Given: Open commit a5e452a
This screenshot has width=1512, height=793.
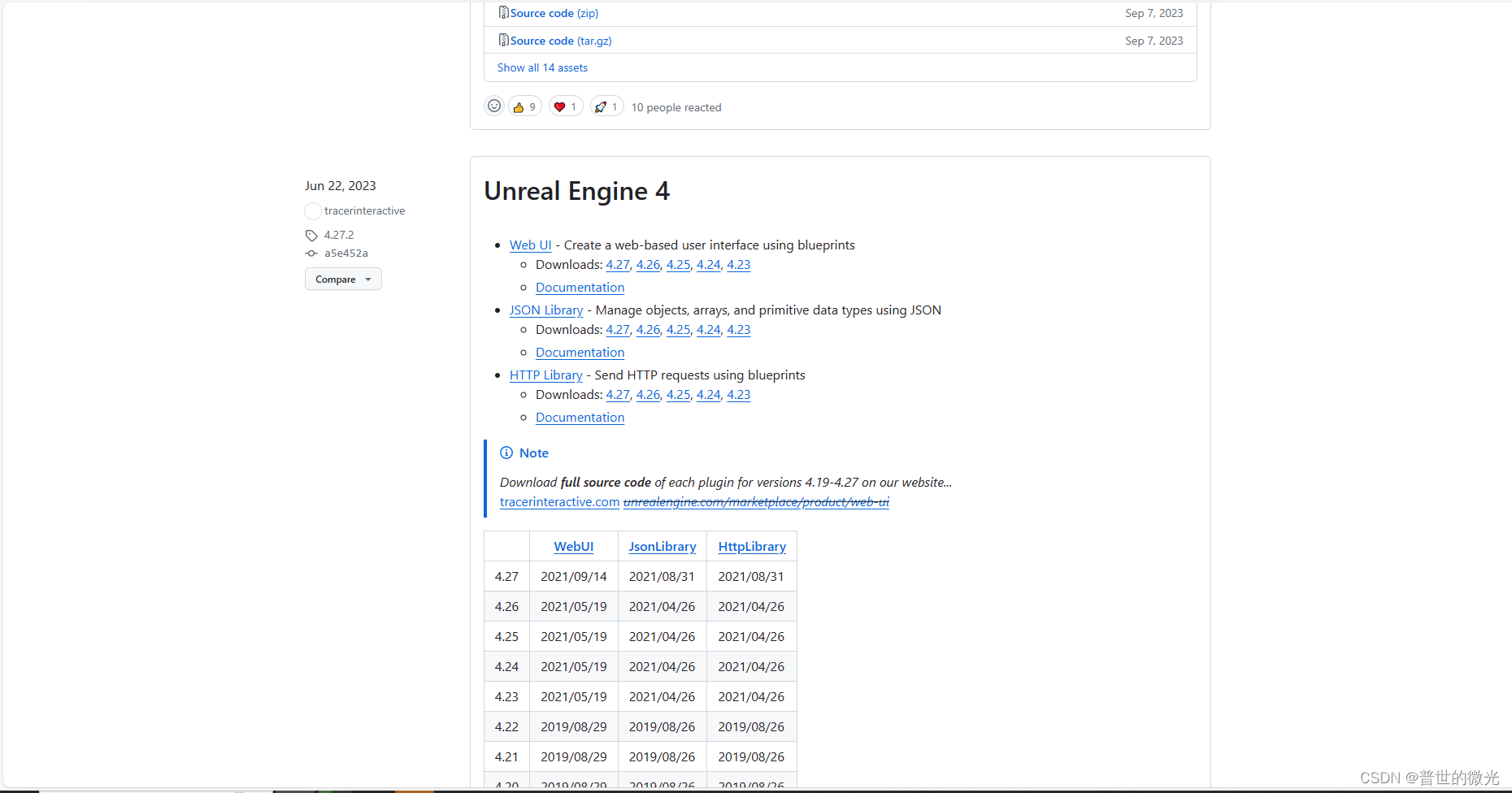Looking at the screenshot, I should point(346,253).
